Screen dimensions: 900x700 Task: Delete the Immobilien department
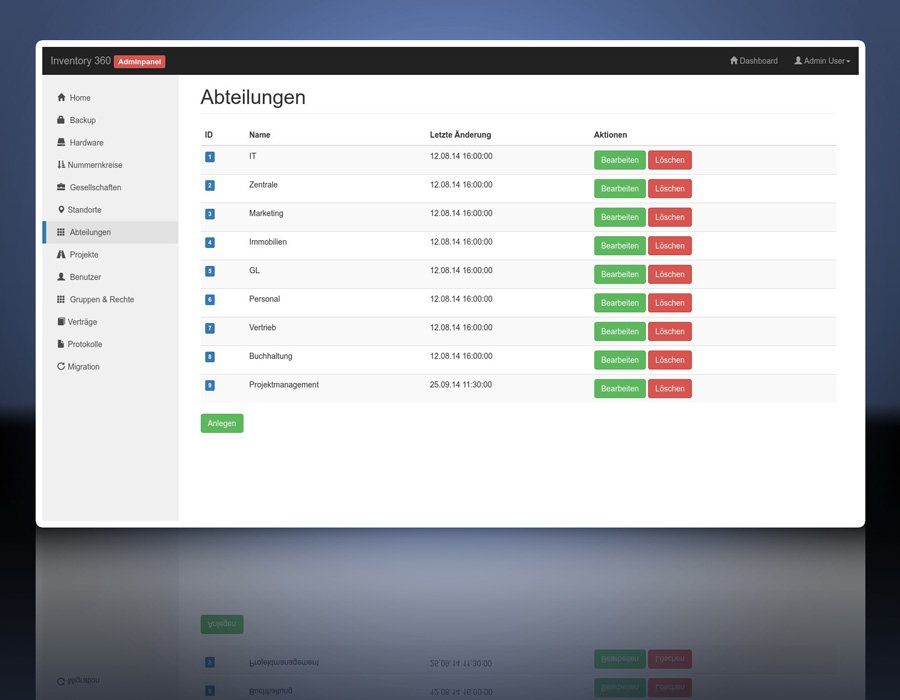(670, 246)
